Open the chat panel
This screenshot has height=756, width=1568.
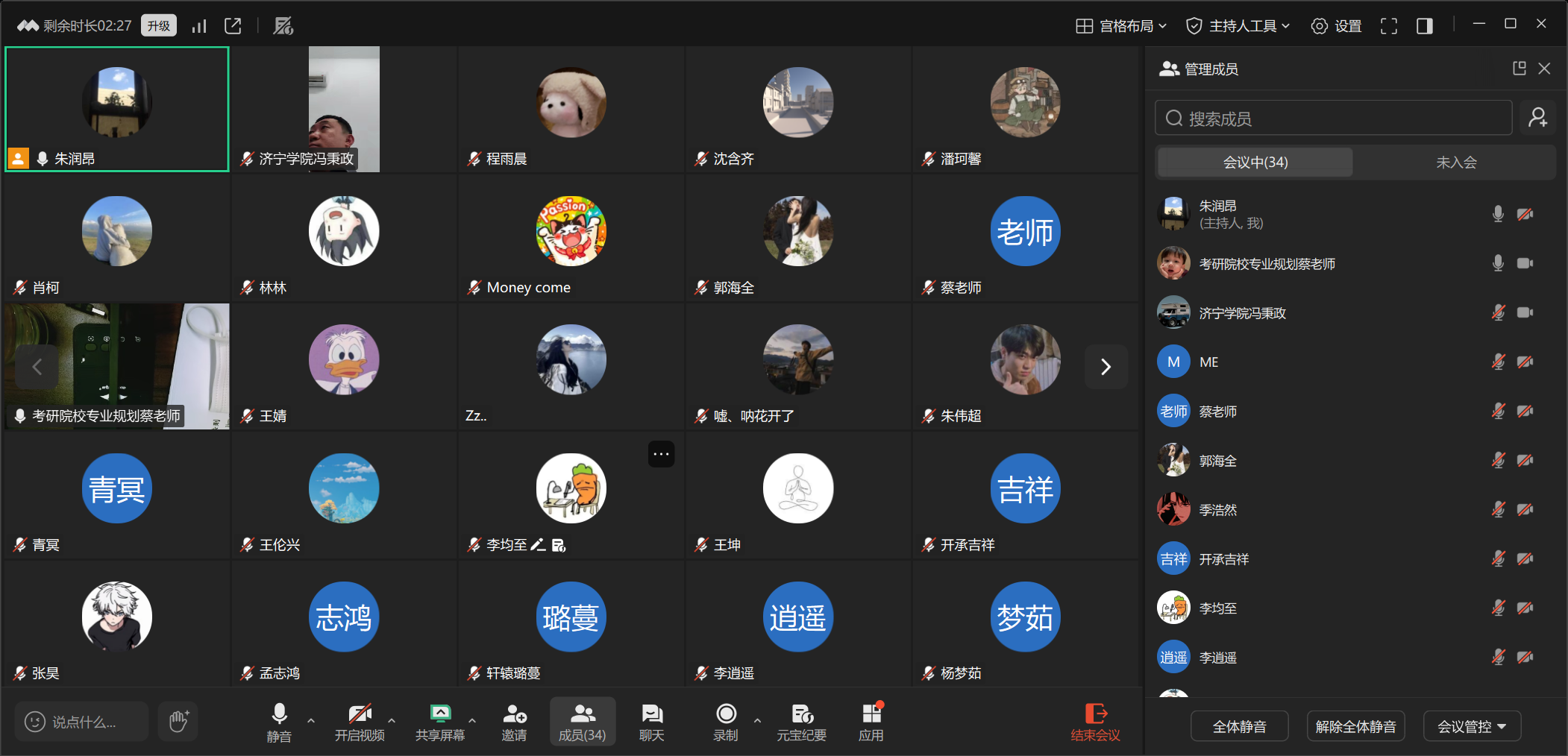(x=651, y=722)
